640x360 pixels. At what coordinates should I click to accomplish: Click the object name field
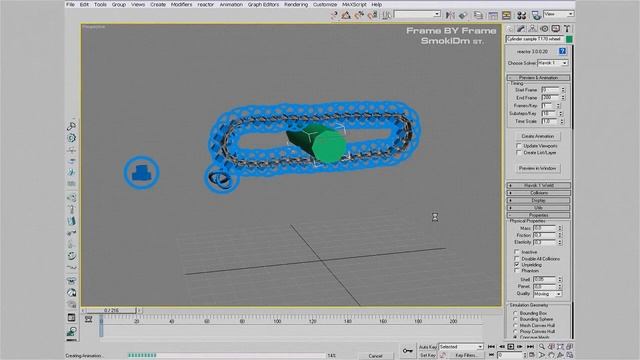[535, 39]
